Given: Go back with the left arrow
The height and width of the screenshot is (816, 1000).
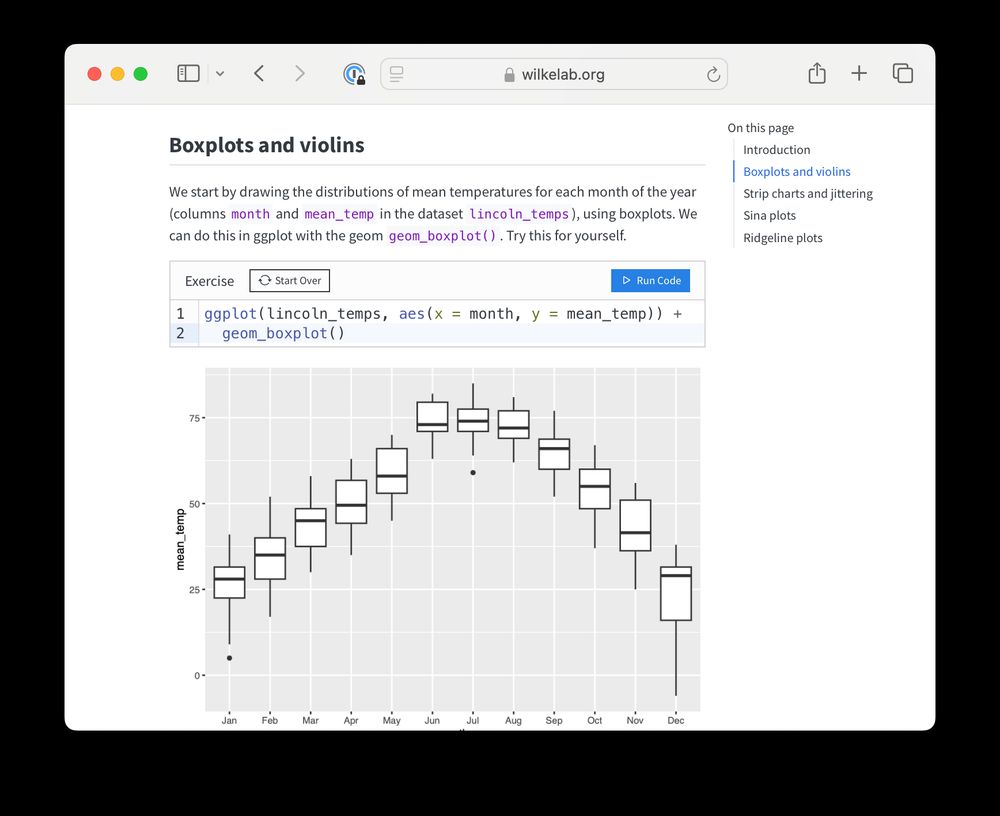Looking at the screenshot, I should pos(259,73).
